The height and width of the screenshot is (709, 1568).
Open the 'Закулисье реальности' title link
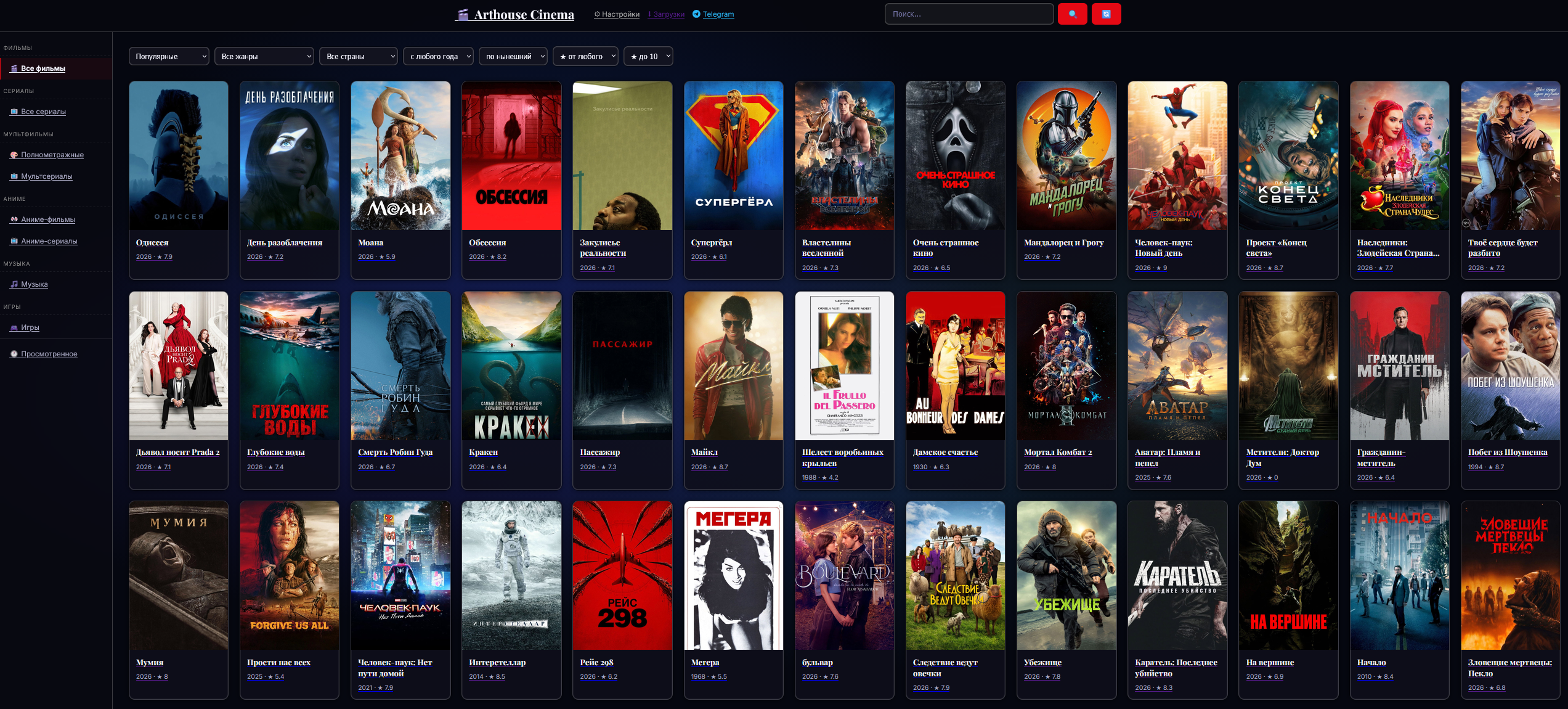[603, 248]
